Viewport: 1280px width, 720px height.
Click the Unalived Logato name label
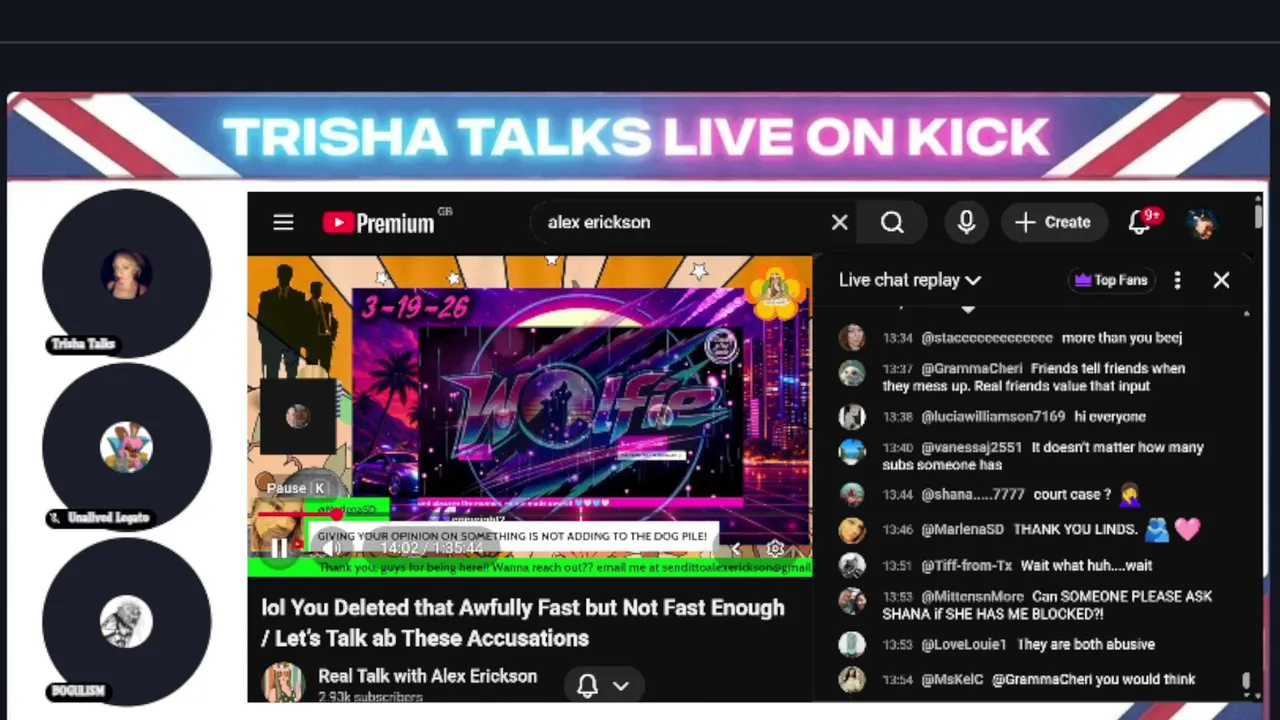[99, 518]
